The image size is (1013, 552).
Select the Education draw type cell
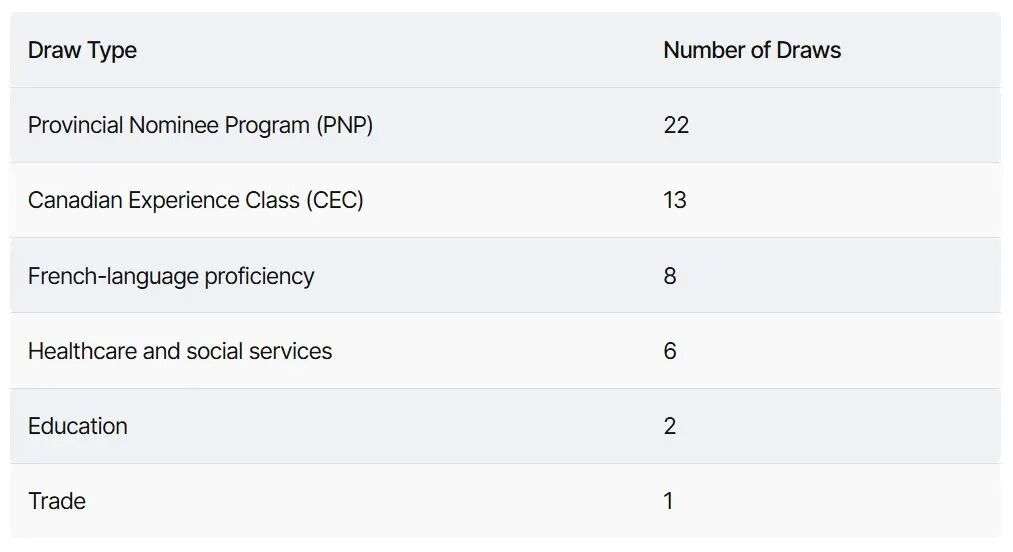point(78,426)
